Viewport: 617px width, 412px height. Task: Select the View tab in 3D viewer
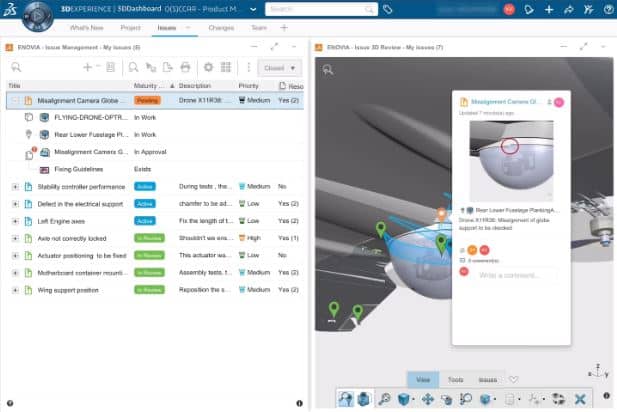tap(423, 380)
